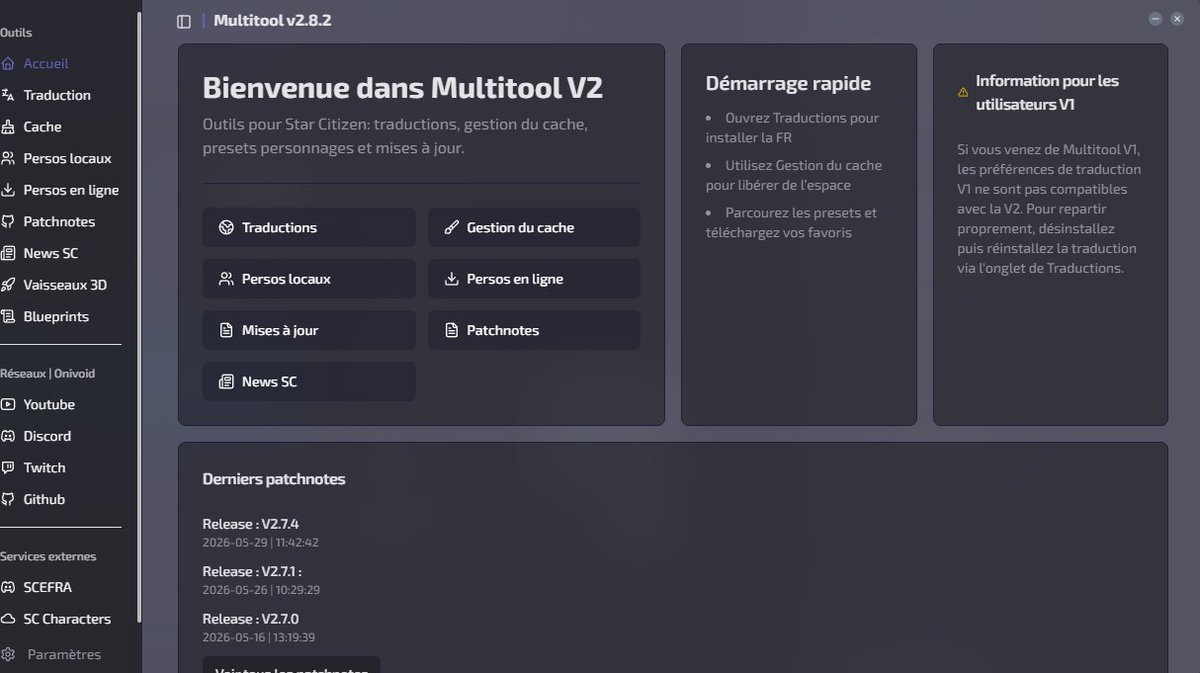Click the News SC sidebar label

[x=50, y=253]
